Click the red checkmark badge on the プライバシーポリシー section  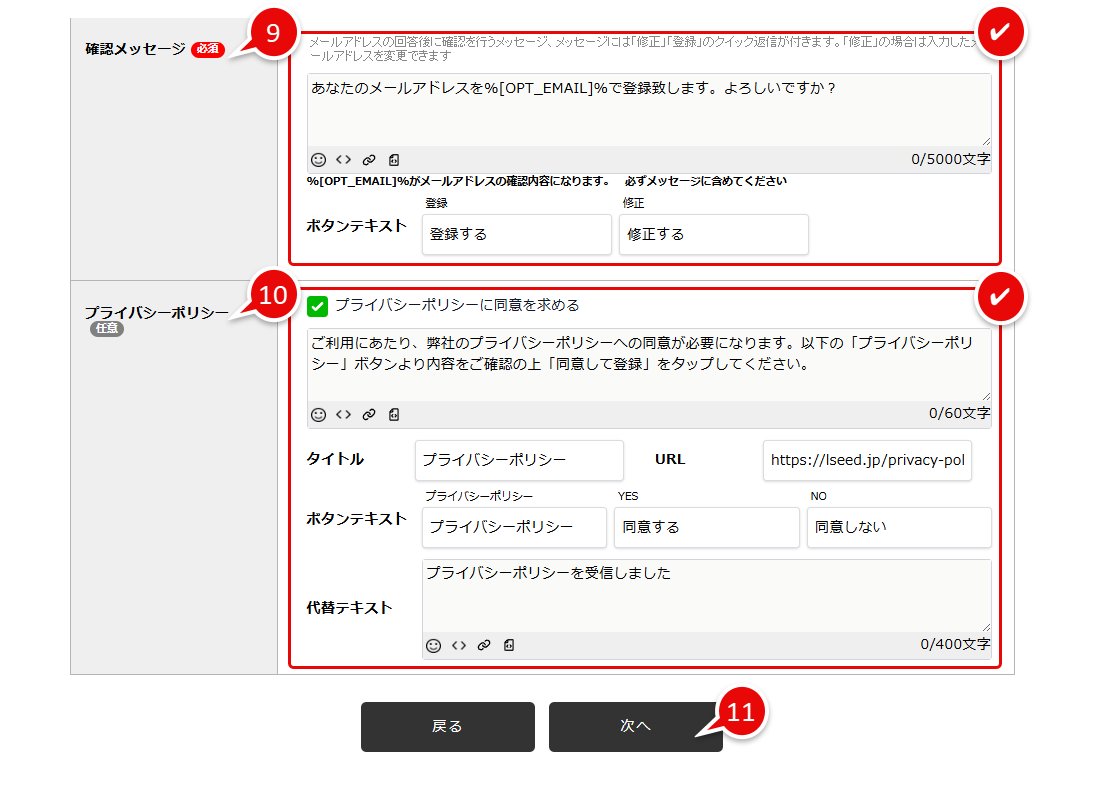coord(1001,297)
